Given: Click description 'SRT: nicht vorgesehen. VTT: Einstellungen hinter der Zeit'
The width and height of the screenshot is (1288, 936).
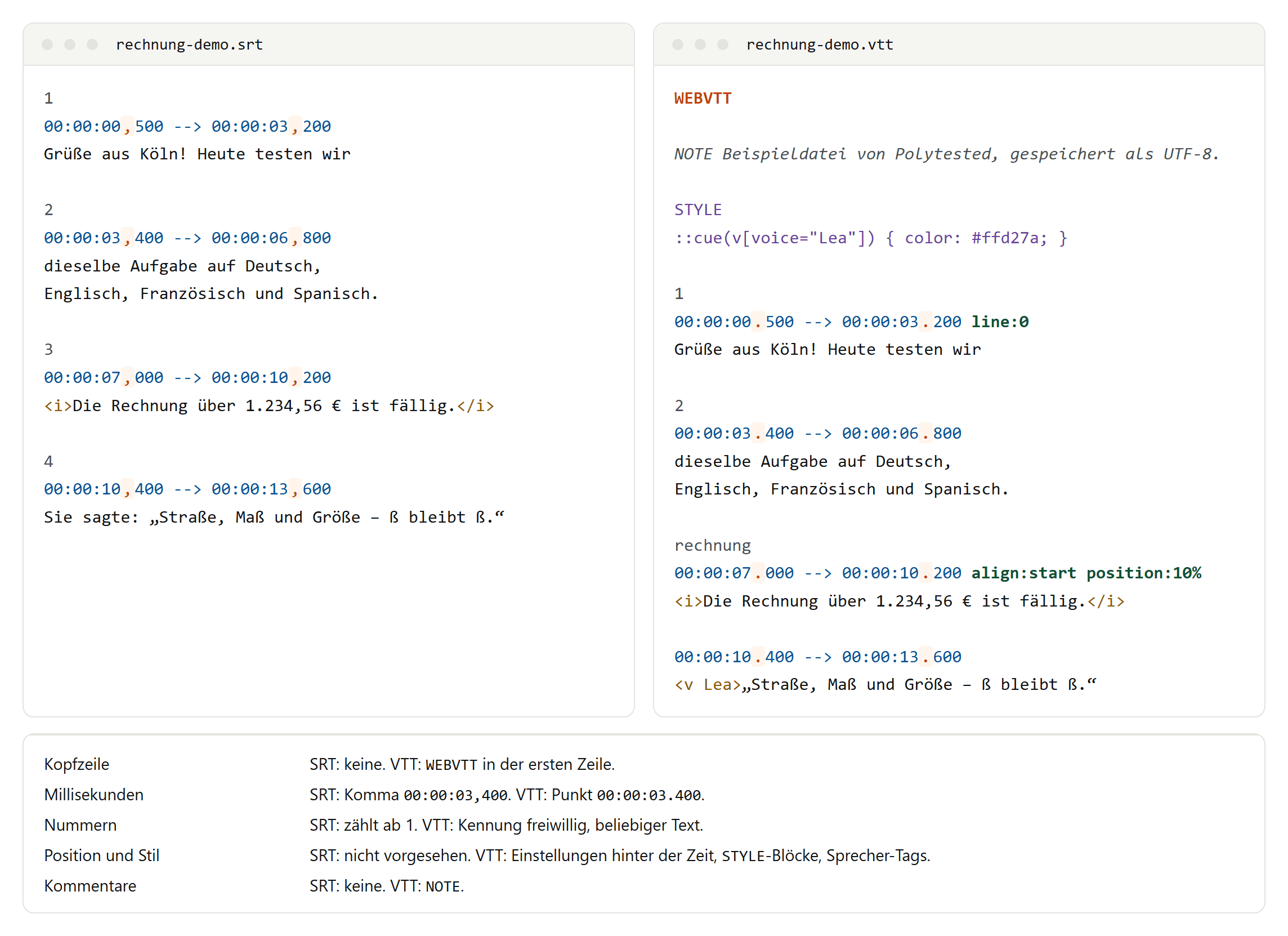Looking at the screenshot, I should click(620, 855).
